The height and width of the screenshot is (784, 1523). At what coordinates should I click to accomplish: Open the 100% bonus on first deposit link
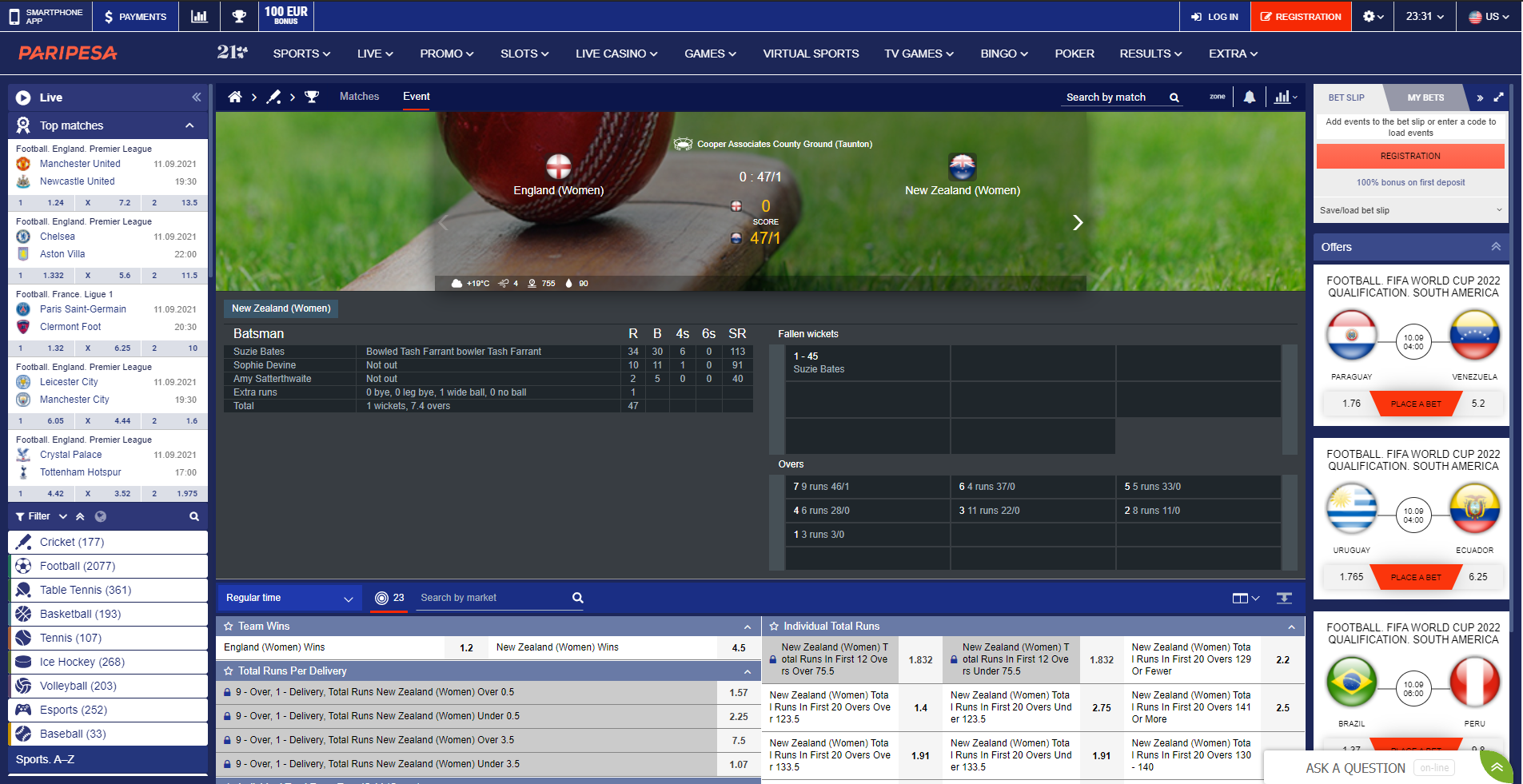(1410, 182)
